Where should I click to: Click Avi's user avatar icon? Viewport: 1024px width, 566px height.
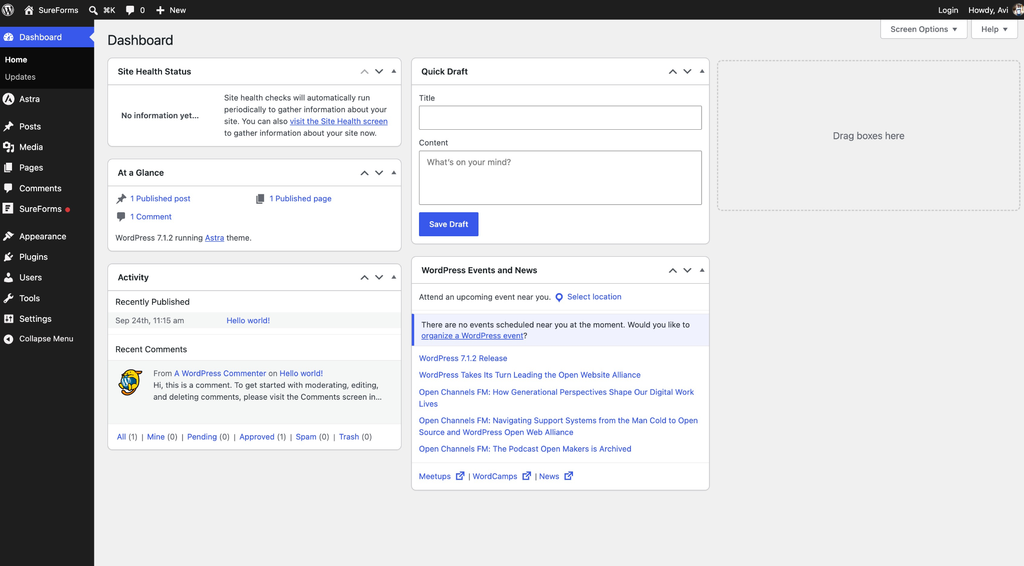(1018, 10)
